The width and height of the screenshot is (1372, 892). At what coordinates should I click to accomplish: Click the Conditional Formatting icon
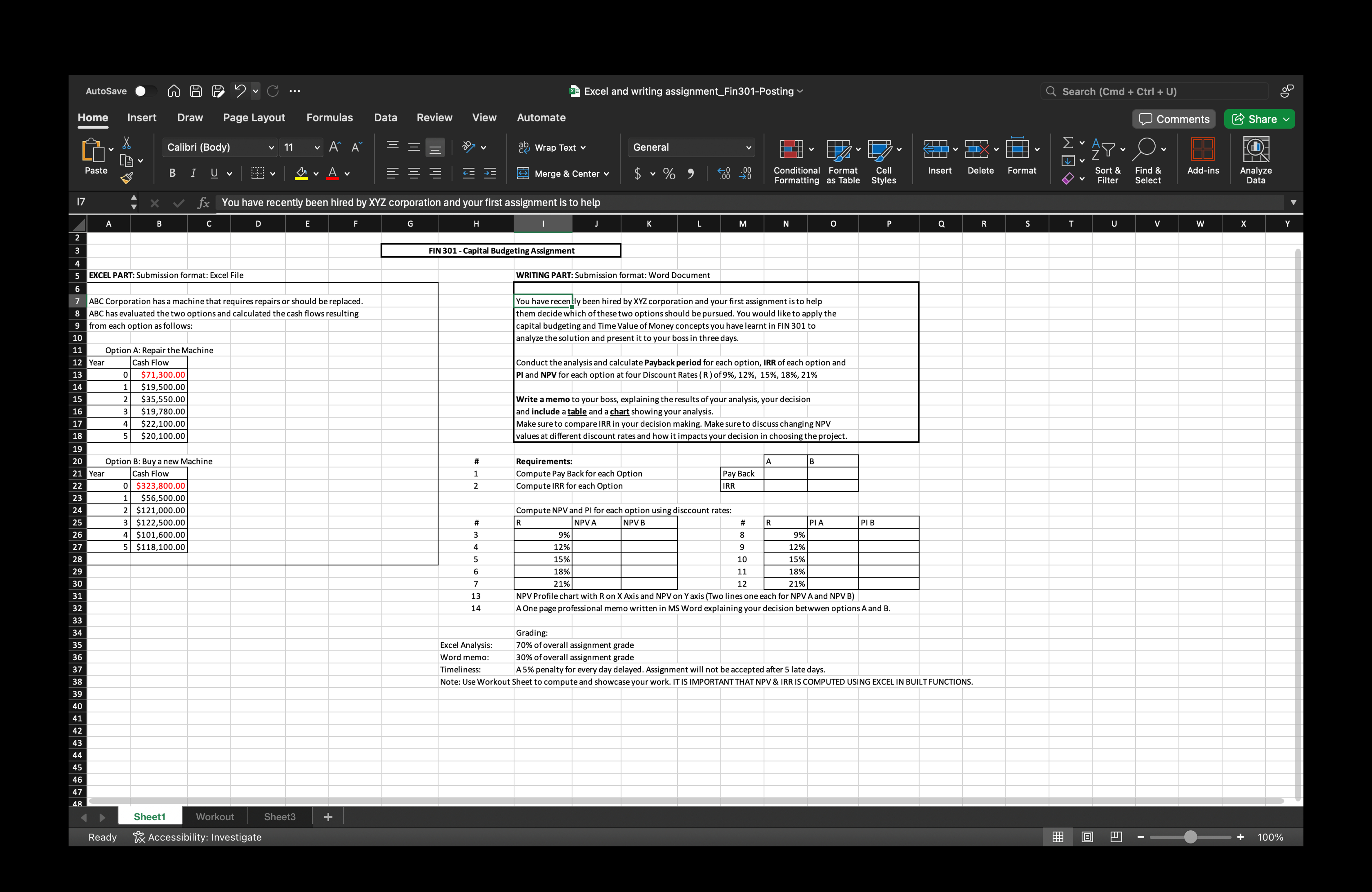coord(791,149)
